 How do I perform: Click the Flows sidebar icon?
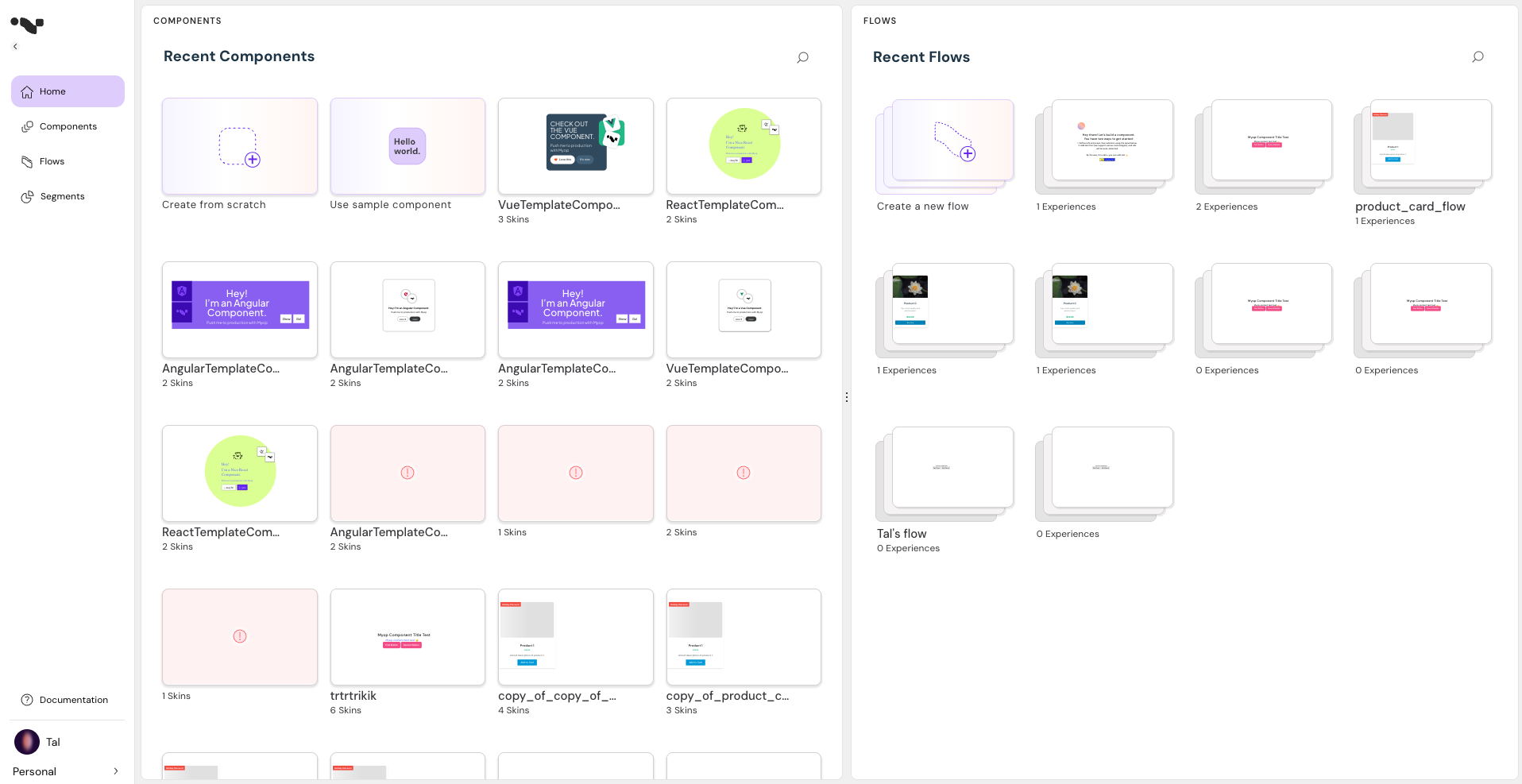tap(27, 161)
